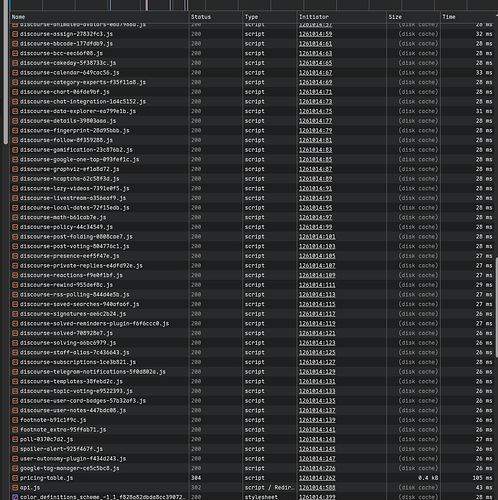Image resolution: width=498 pixels, height=500 pixels.
Task: Click the script icon for discourse-calendar-649cac56.js
Action: tap(15, 73)
